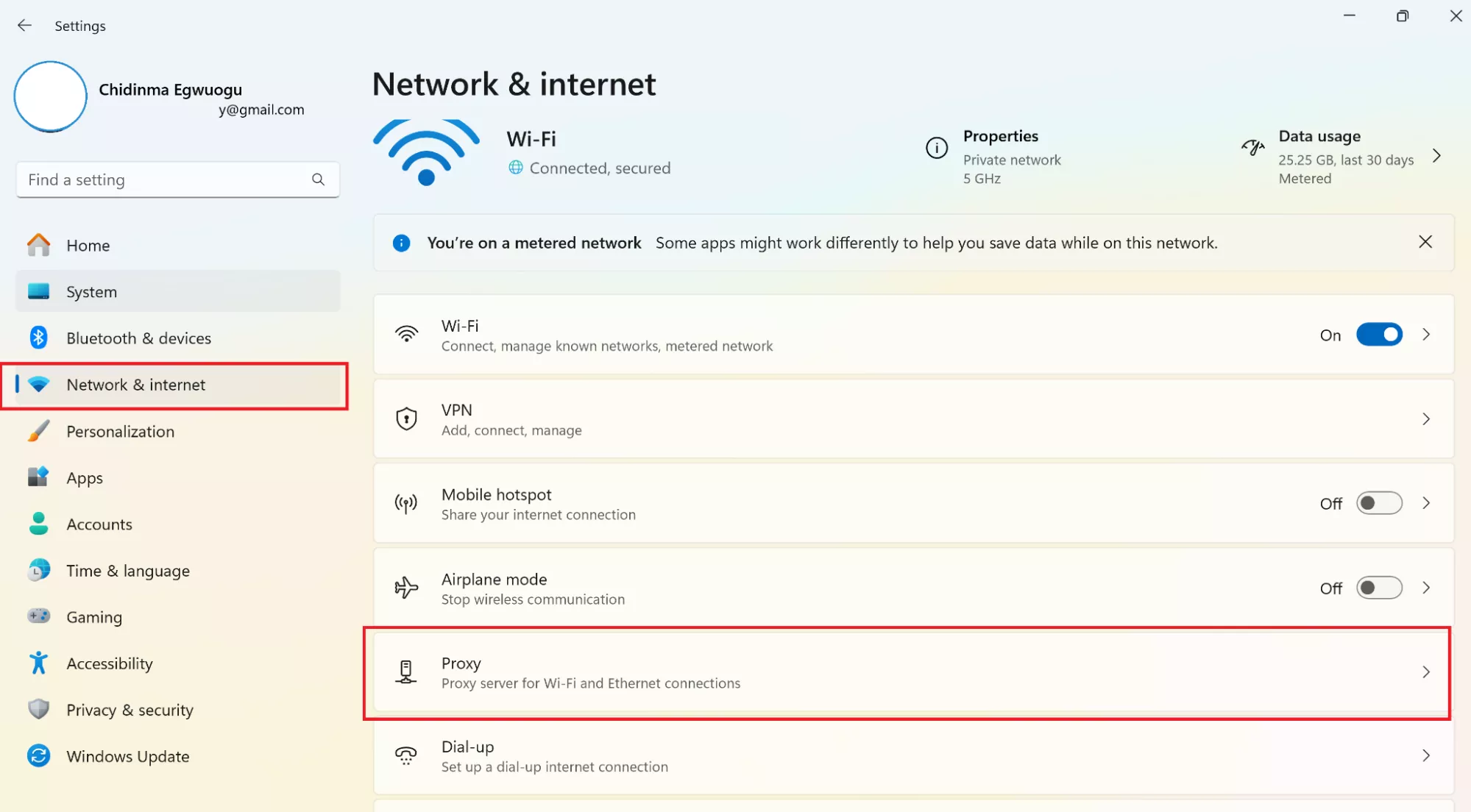The image size is (1471, 812).
Task: Click the back arrow in Settings header
Action: pyautogui.click(x=24, y=26)
